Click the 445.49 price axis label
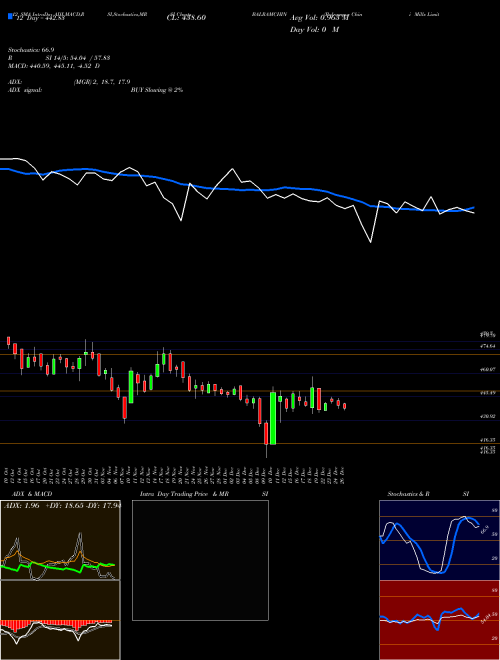Image resolution: width=500 pixels, height=660 pixels. pos(489,393)
